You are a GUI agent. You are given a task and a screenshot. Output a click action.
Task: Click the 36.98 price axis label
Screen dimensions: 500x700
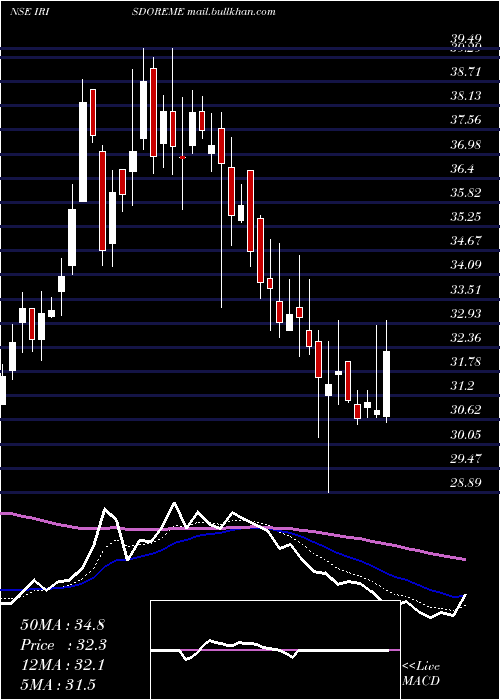[x=466, y=144]
